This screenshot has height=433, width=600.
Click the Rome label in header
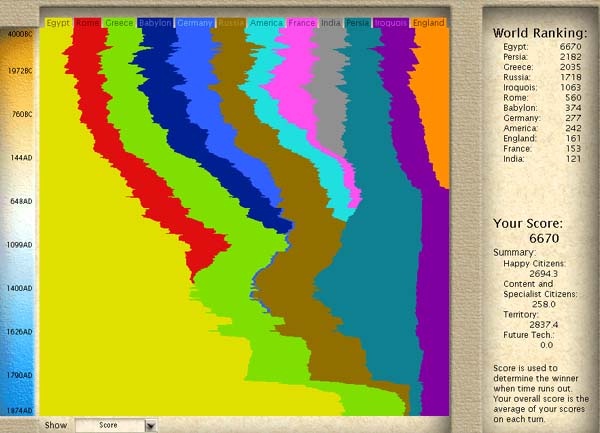click(x=88, y=22)
